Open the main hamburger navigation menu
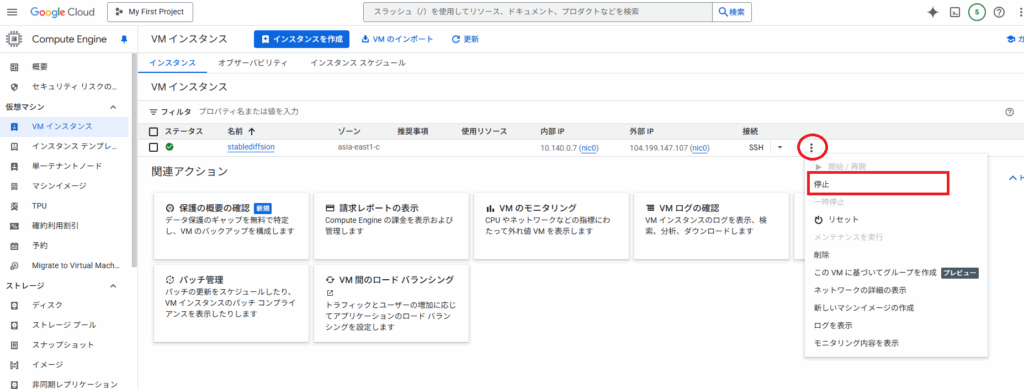 click(x=12, y=12)
